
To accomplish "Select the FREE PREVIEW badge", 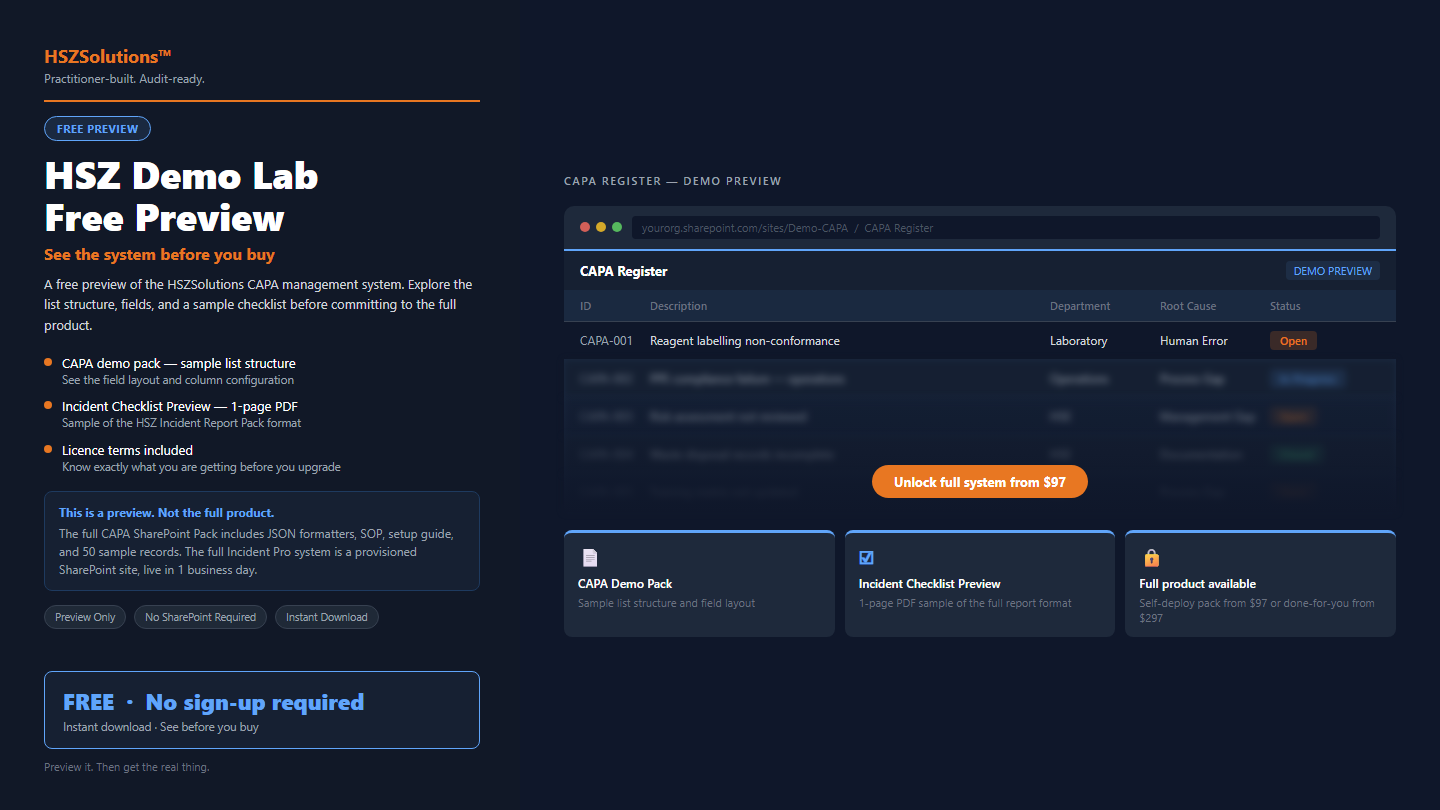I will [x=98, y=129].
